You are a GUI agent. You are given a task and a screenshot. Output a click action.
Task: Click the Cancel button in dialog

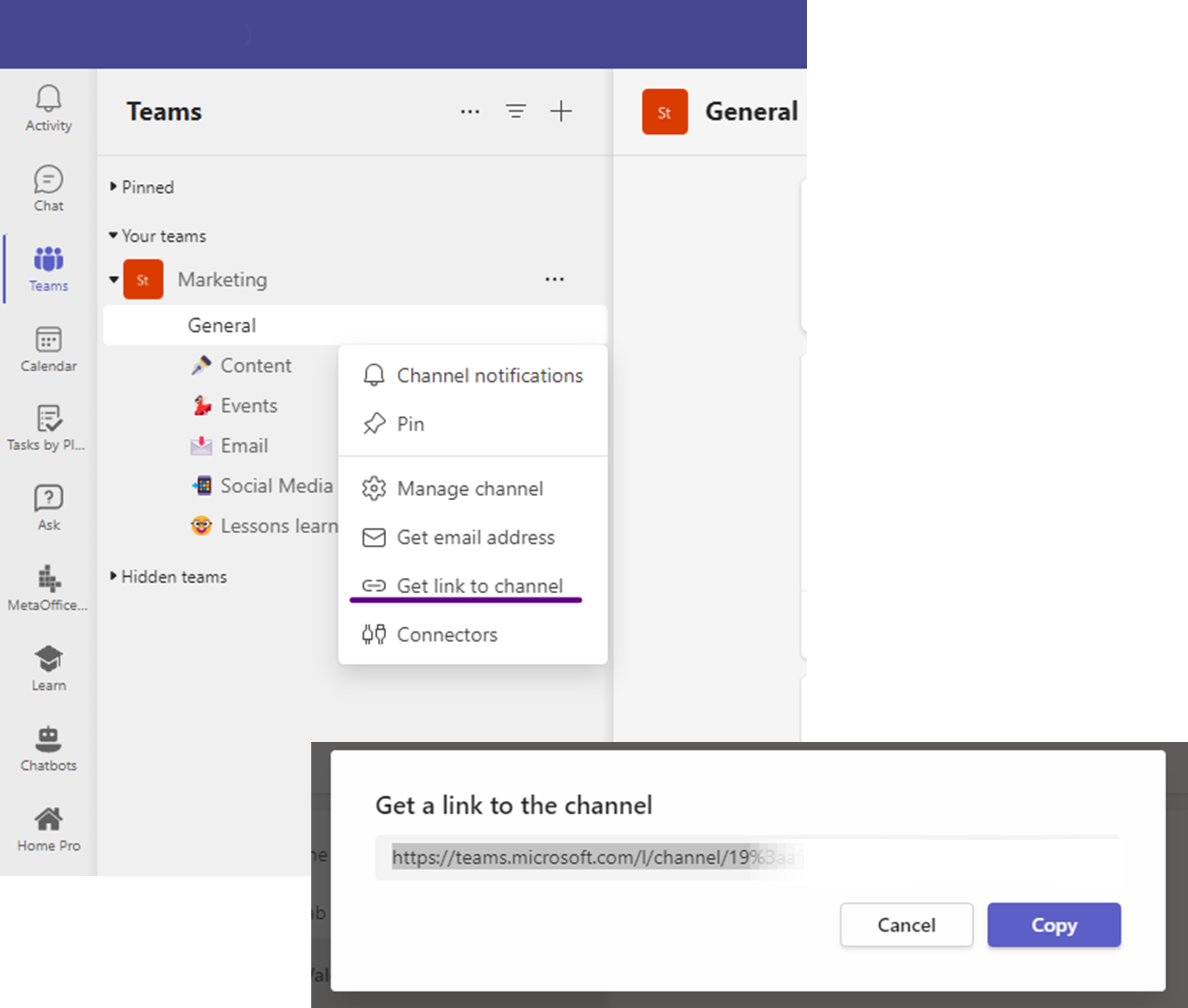pyautogui.click(x=906, y=925)
